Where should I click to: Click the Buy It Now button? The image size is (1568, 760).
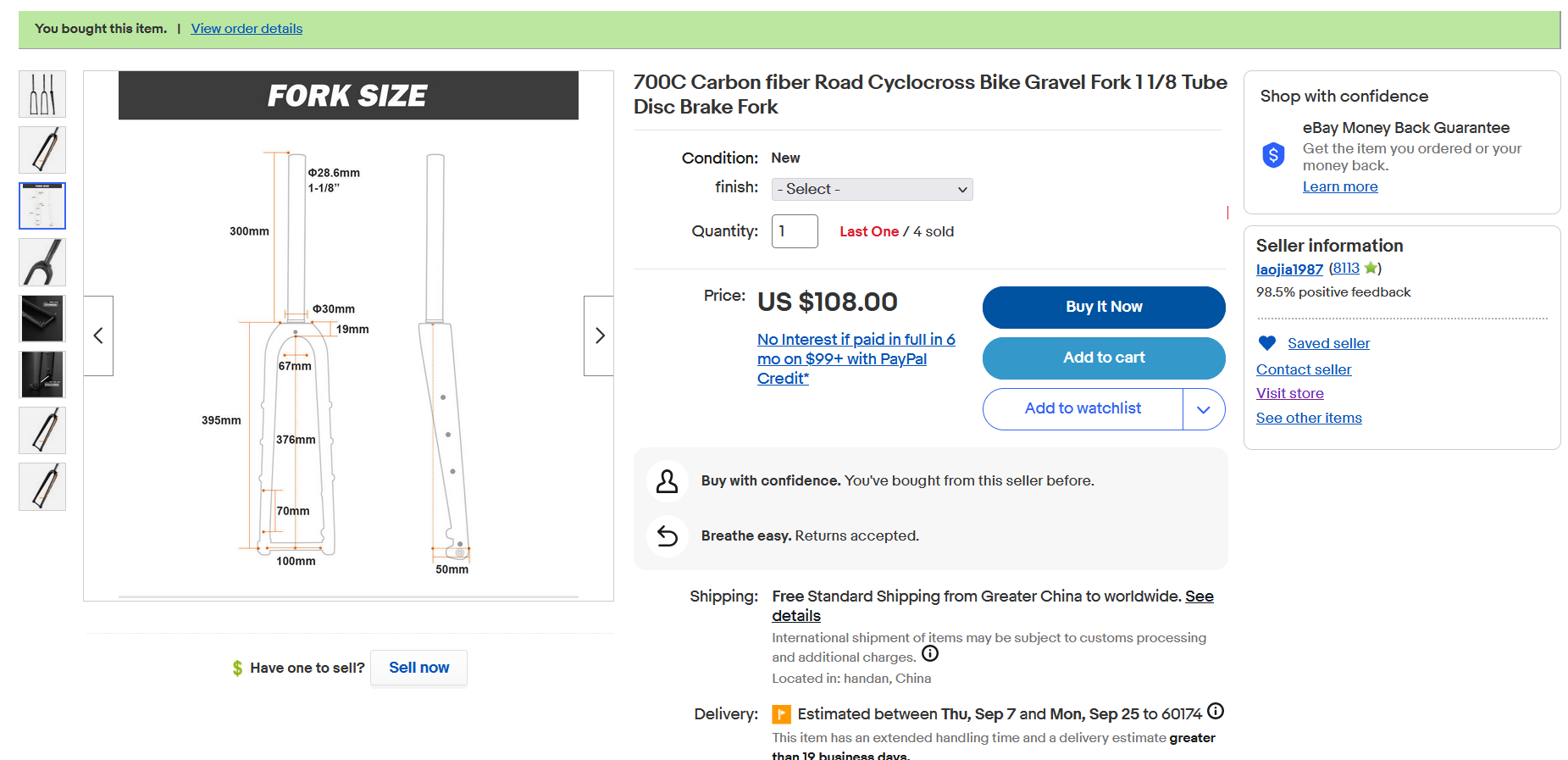1104,307
